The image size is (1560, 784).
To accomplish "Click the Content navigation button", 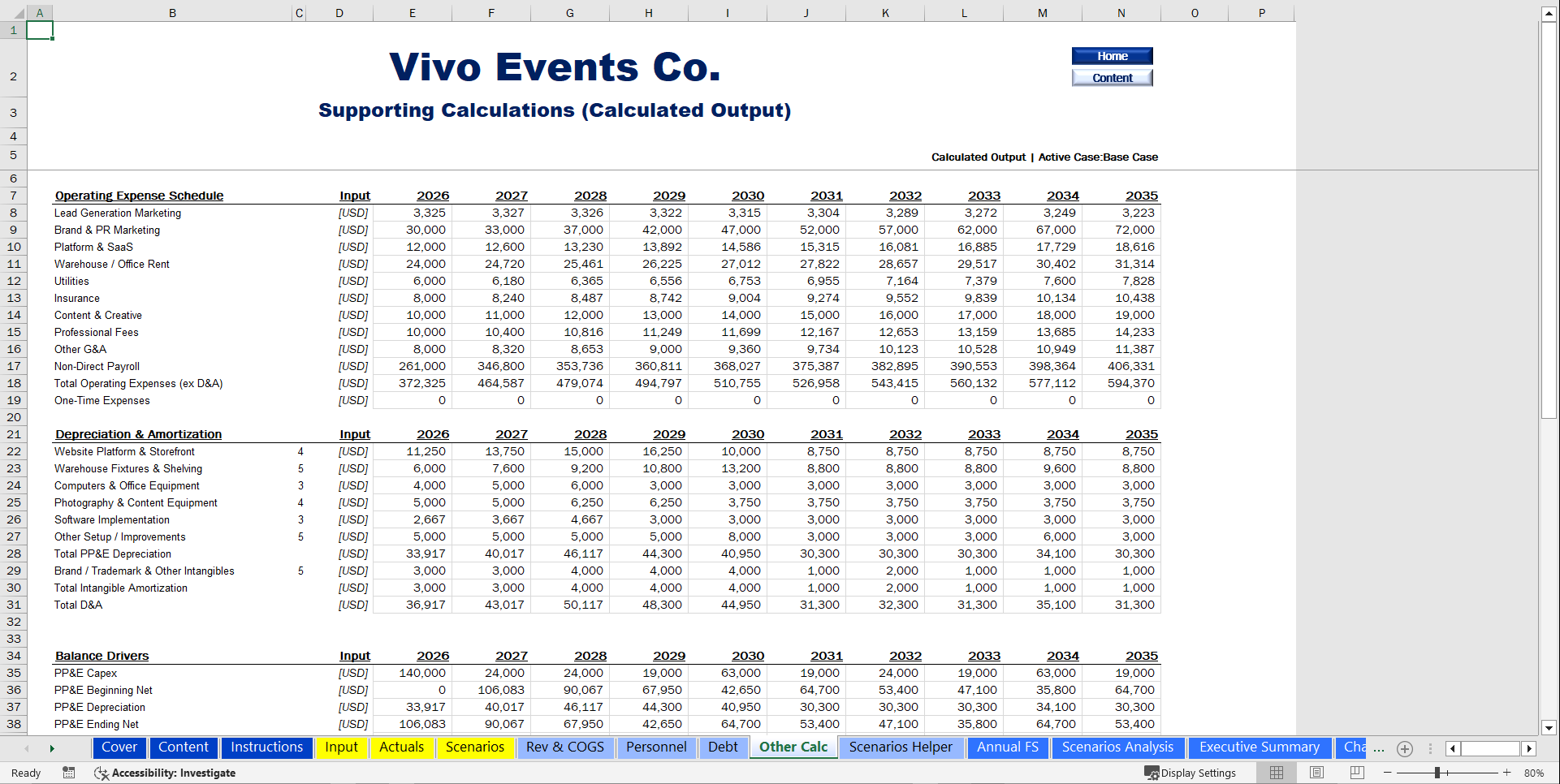I will click(1112, 77).
